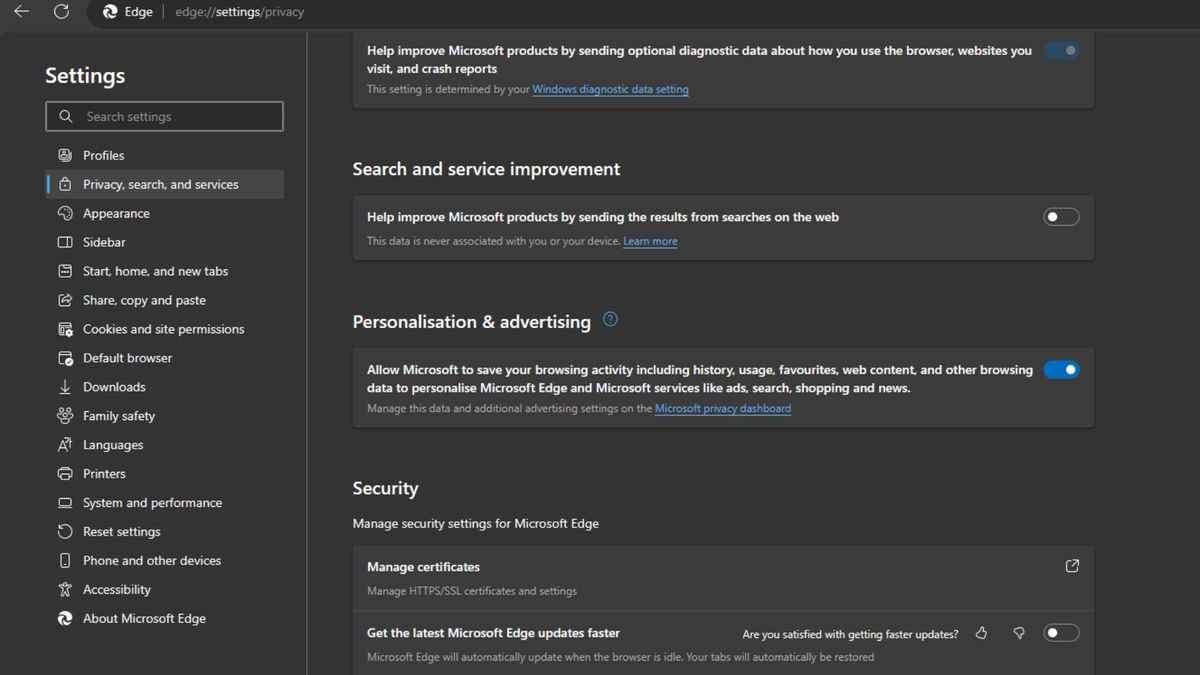
Task: Click the thumbs down feedback icon
Action: click(x=1019, y=632)
